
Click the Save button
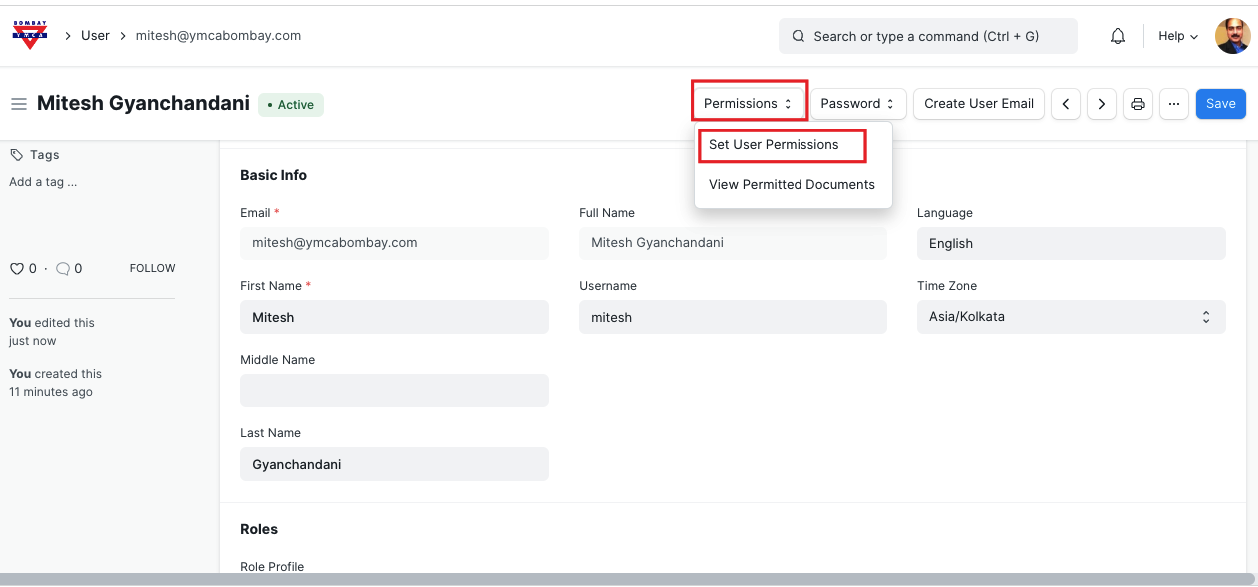click(1220, 104)
